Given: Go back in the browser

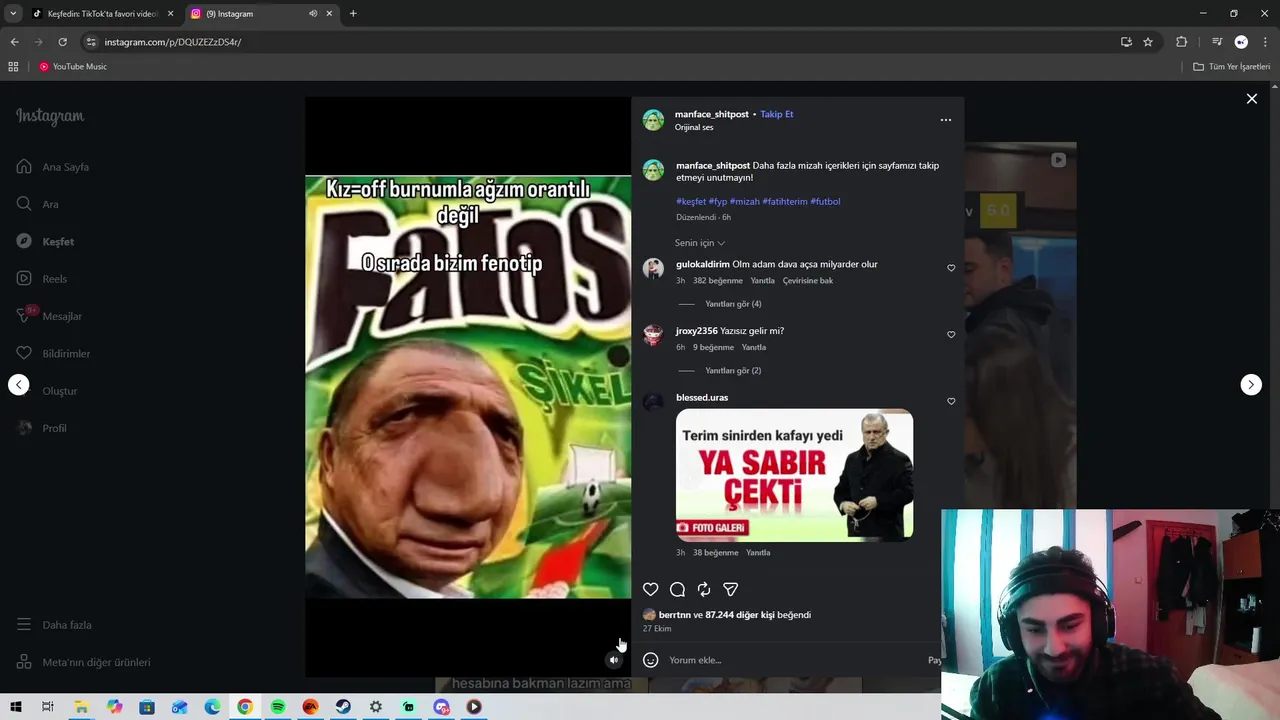Looking at the screenshot, I should point(14,42).
